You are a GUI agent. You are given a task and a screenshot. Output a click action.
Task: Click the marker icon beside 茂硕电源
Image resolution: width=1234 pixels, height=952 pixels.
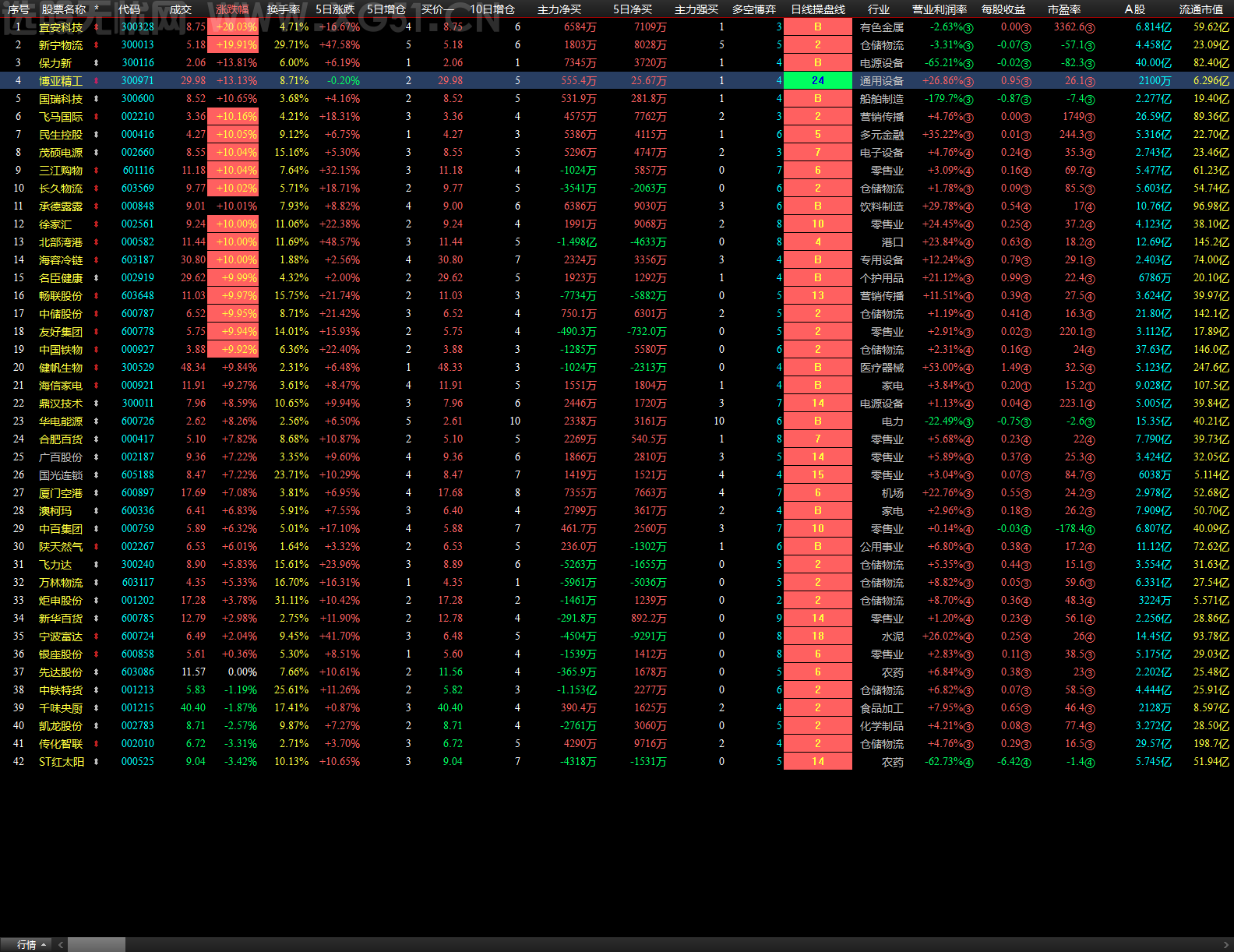[x=96, y=153]
